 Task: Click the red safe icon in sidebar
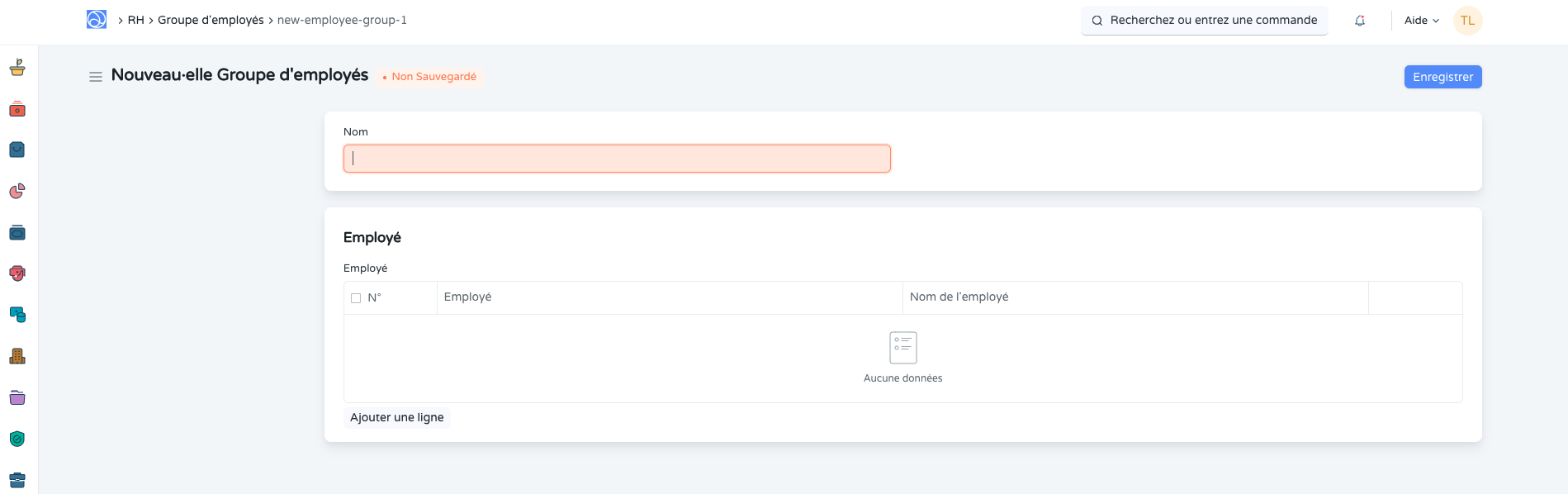point(17,109)
